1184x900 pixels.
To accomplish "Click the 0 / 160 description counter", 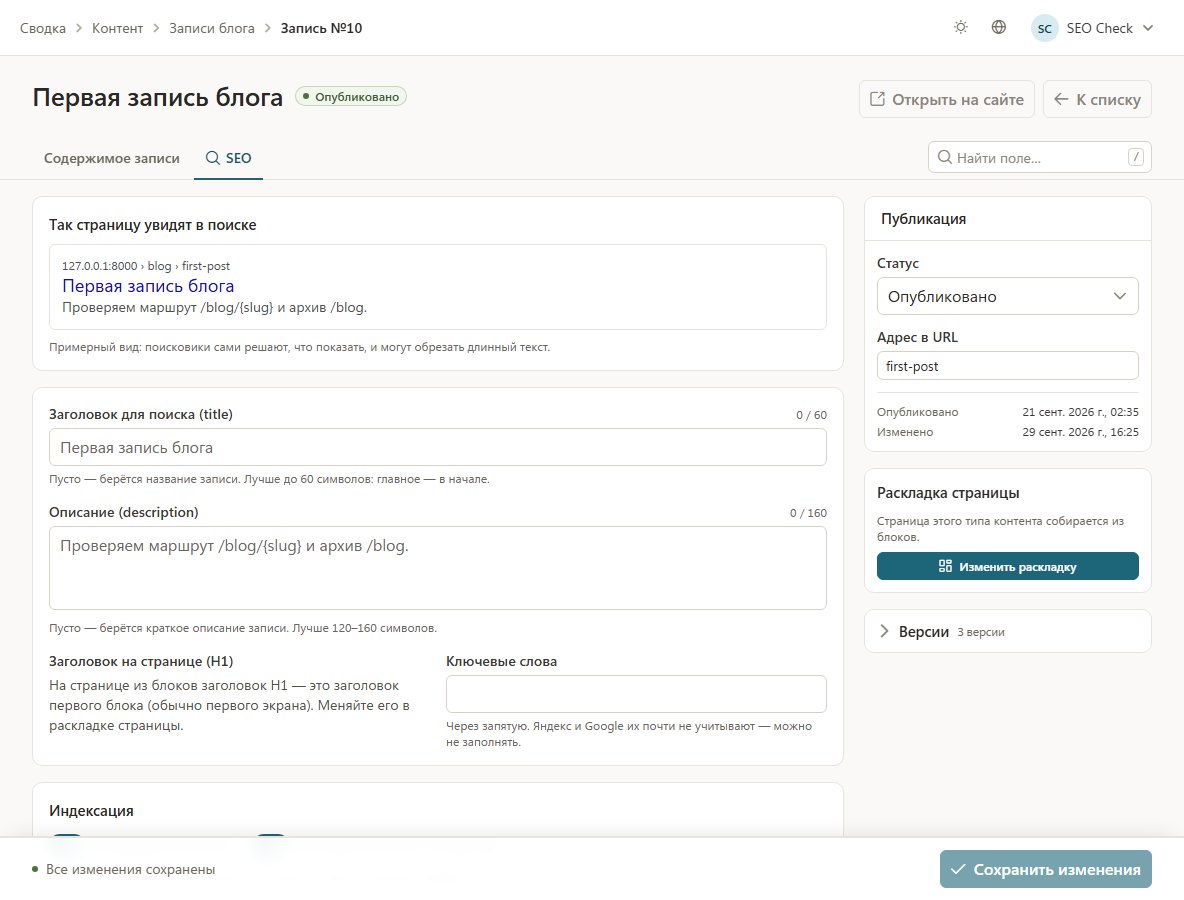I will 808,513.
